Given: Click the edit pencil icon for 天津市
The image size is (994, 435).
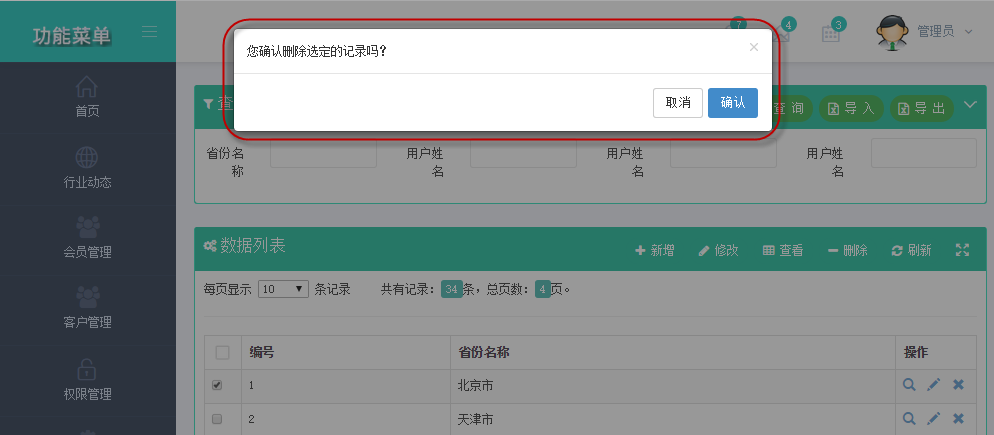Looking at the screenshot, I should (934, 419).
